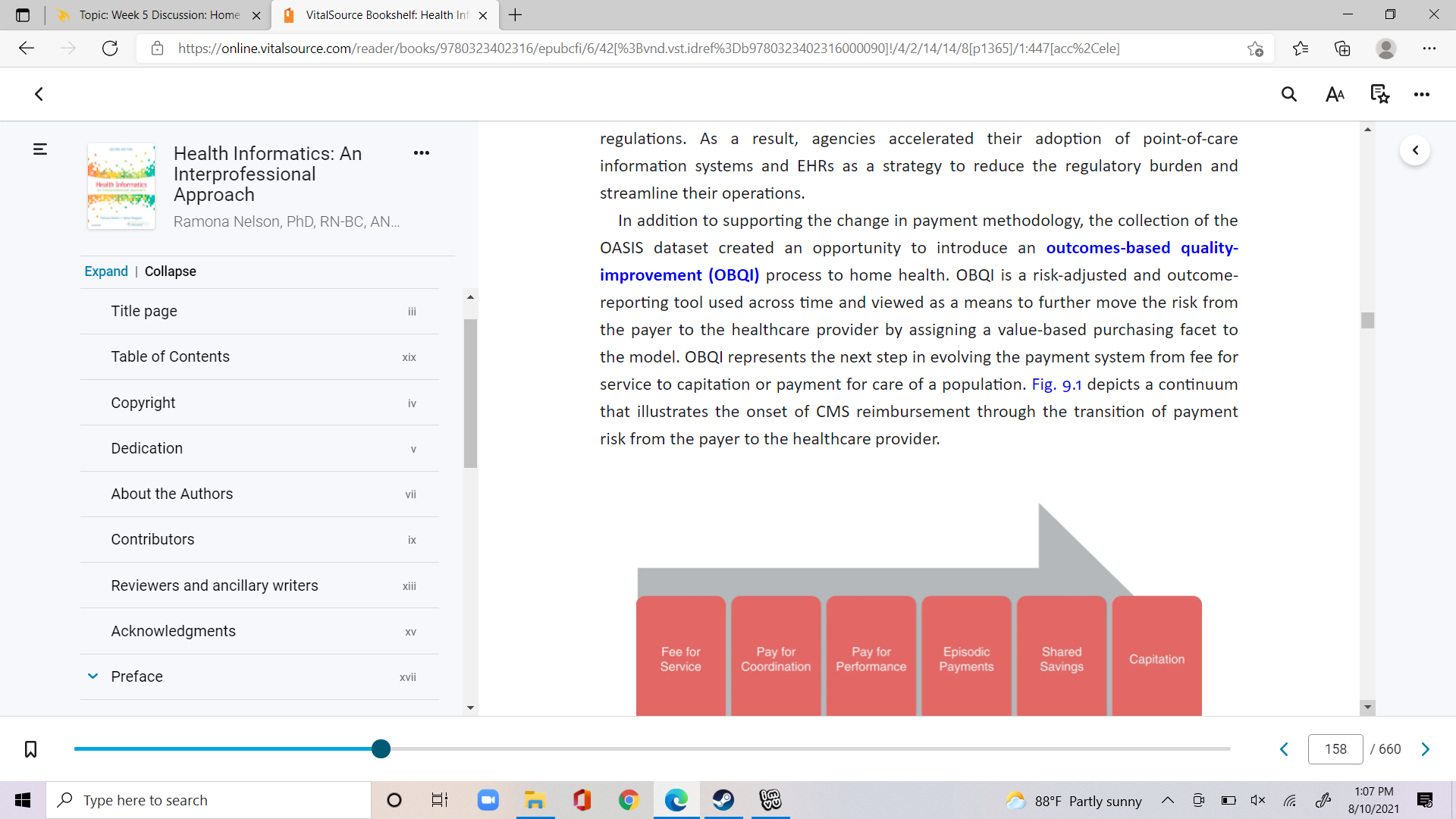Bookmark this page with the bookmark icon
The image size is (1456, 819).
pos(30,749)
